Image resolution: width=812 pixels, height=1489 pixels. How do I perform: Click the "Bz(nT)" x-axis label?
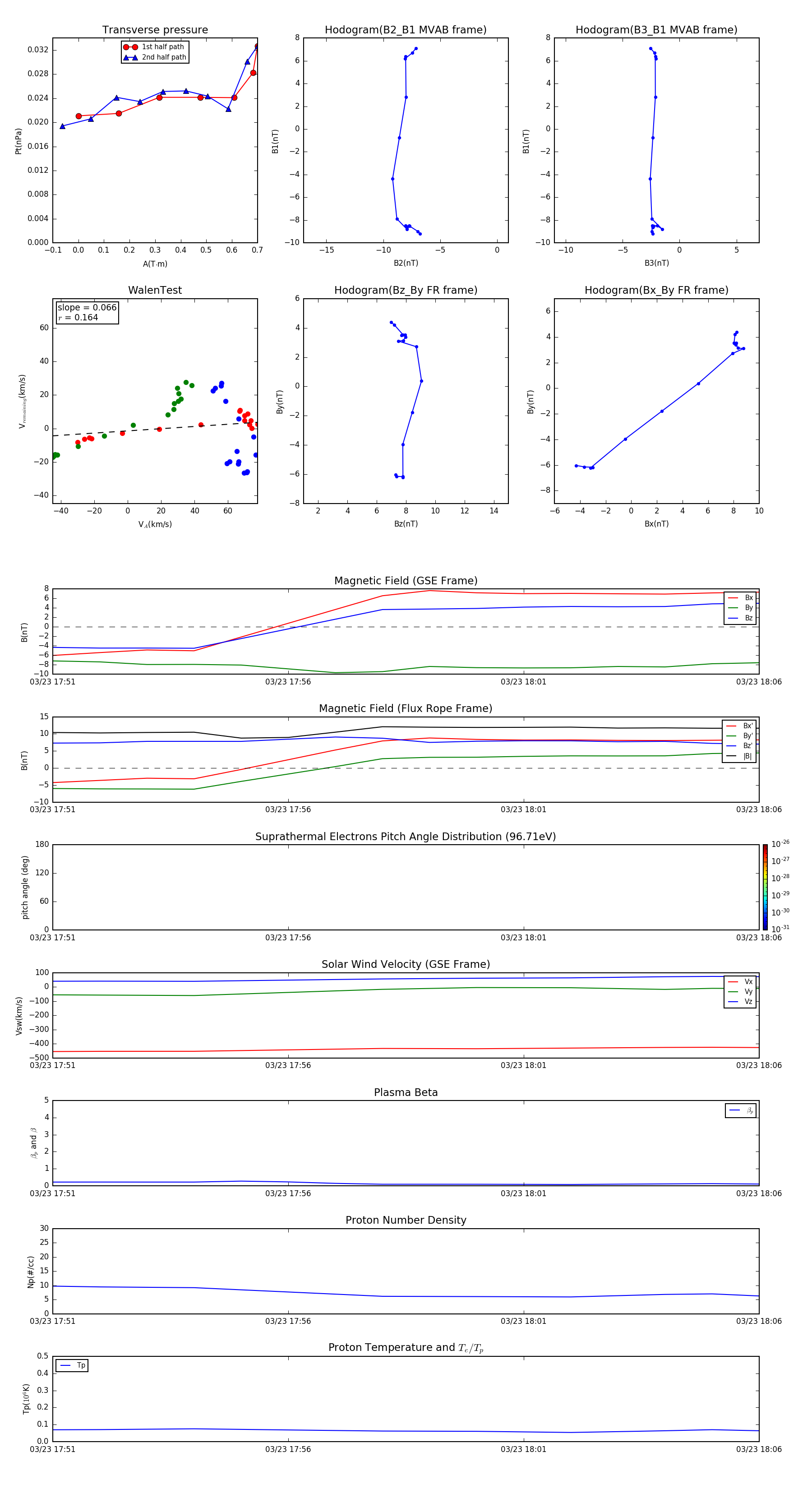pos(406,524)
